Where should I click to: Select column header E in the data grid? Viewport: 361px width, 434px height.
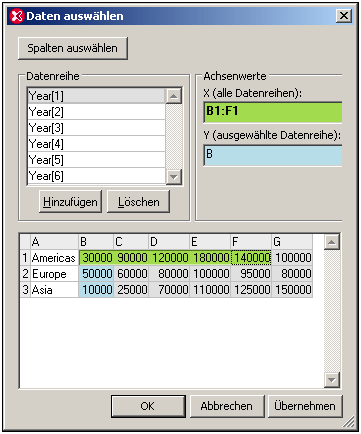coord(210,242)
